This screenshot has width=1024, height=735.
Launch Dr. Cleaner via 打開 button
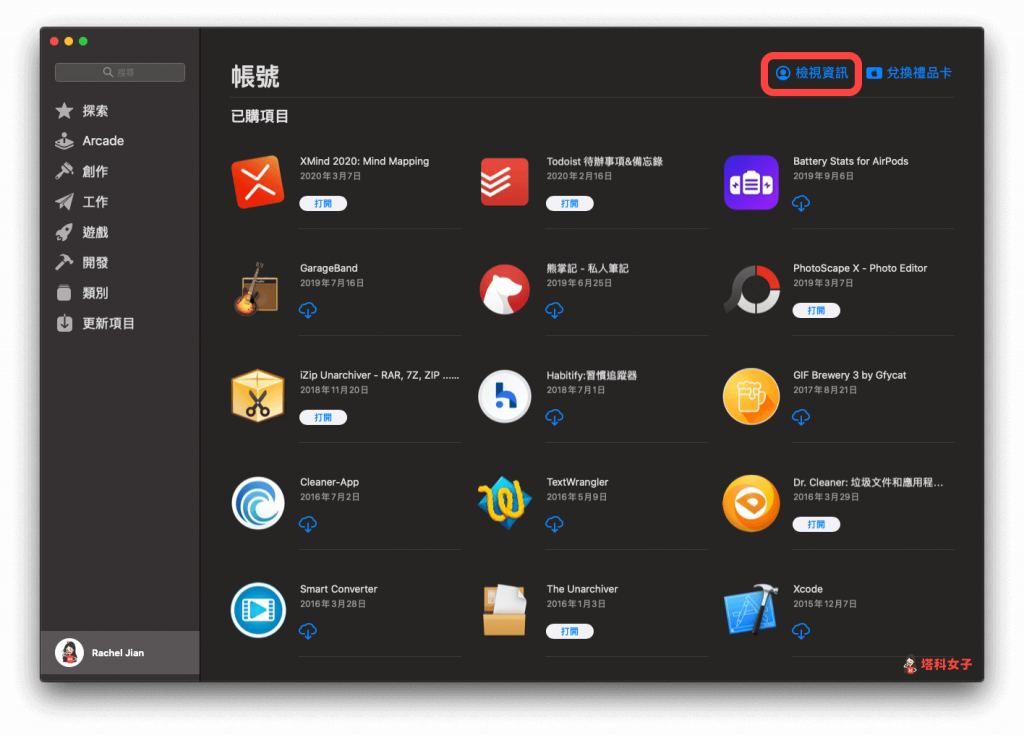816,524
